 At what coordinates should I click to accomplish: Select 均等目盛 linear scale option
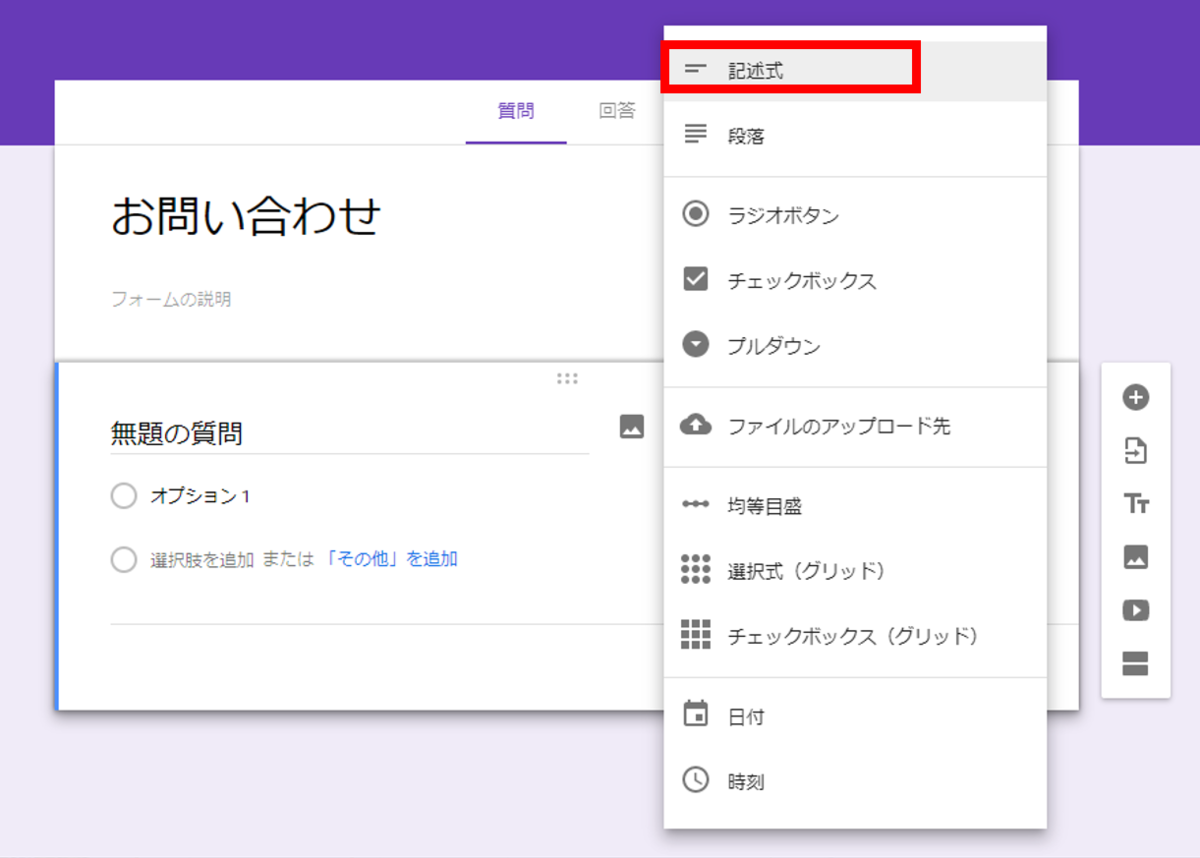click(x=855, y=506)
